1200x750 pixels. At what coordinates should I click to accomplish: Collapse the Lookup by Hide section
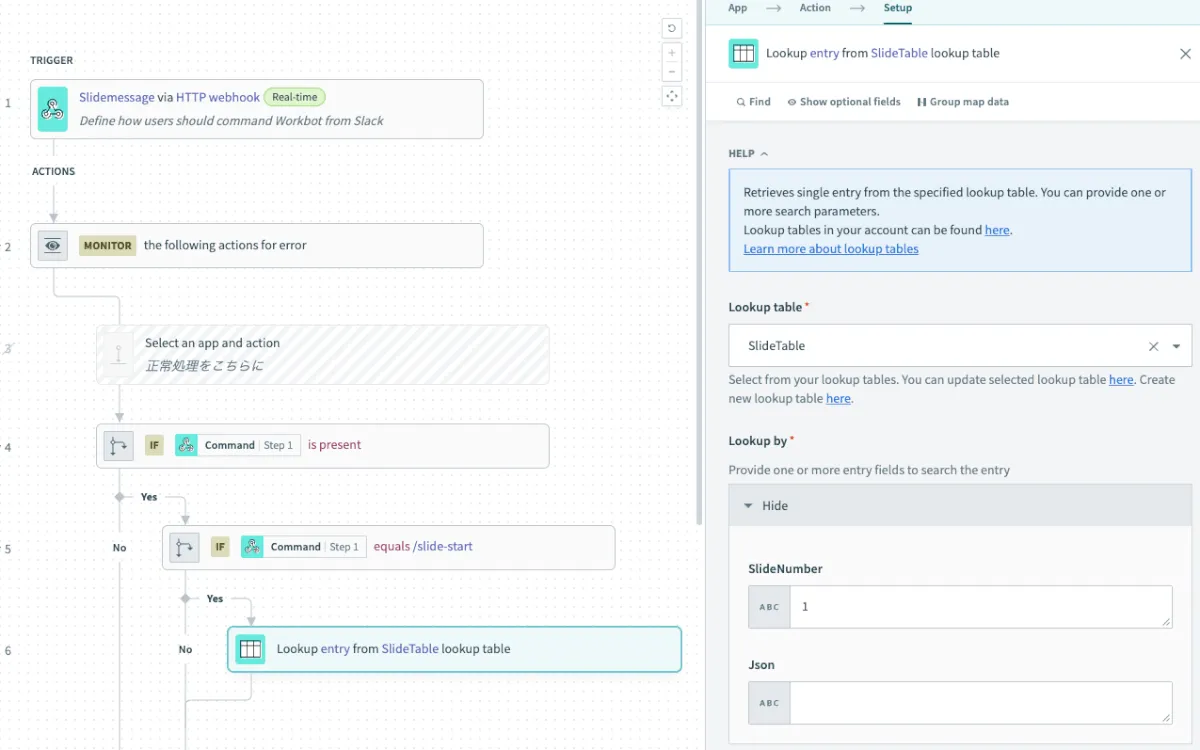tap(766, 506)
